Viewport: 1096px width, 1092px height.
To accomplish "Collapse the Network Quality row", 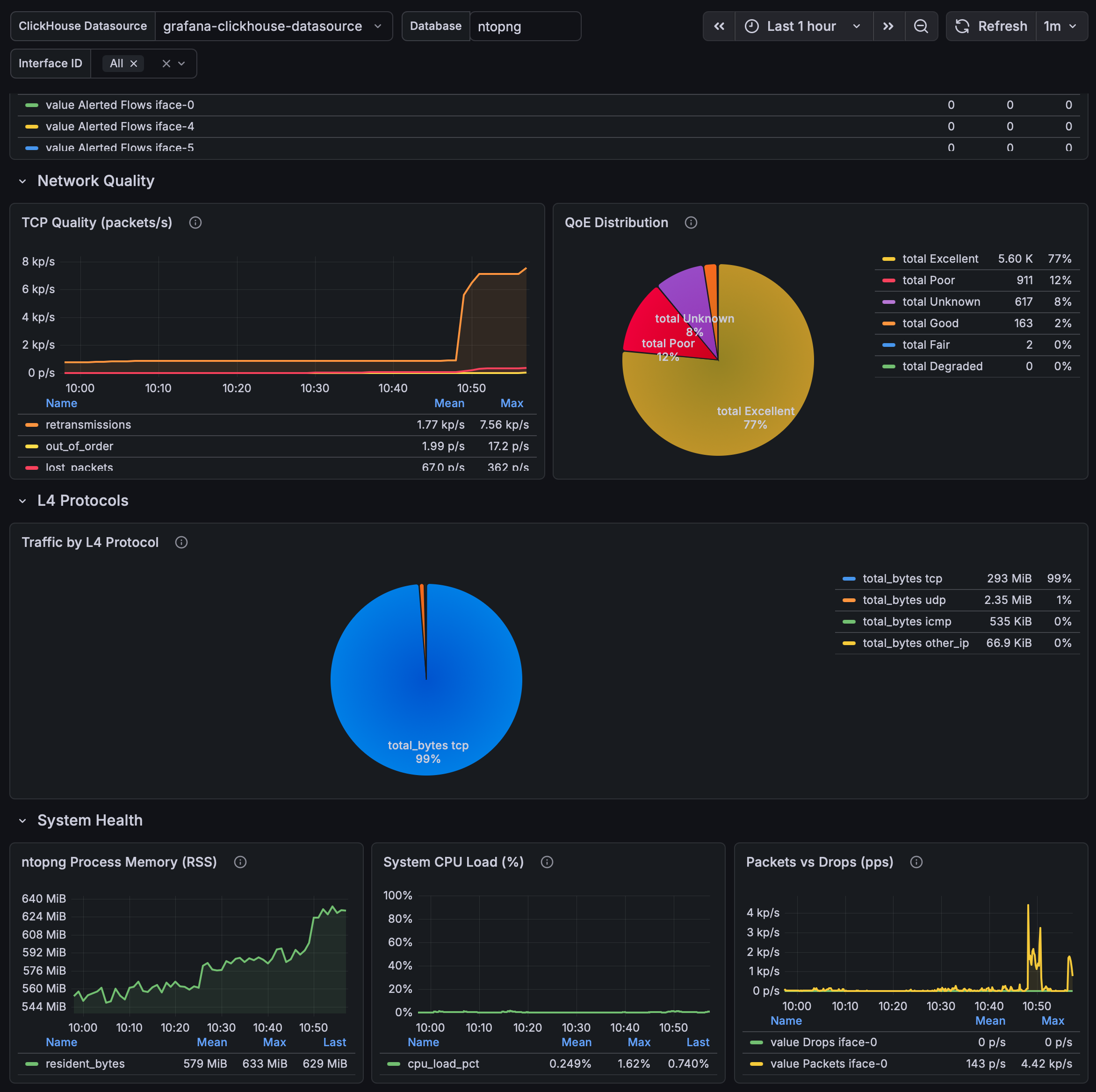I will click(23, 181).
